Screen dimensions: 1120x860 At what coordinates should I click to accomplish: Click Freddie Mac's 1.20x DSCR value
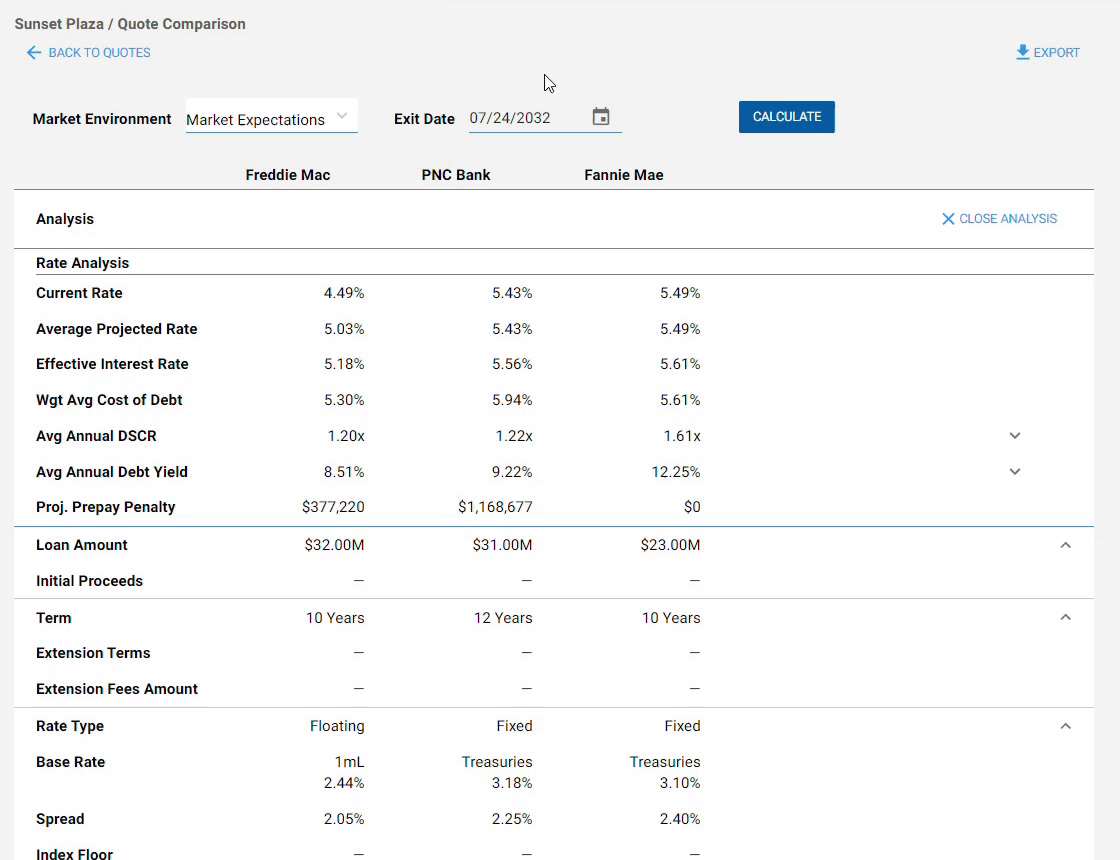(346, 436)
